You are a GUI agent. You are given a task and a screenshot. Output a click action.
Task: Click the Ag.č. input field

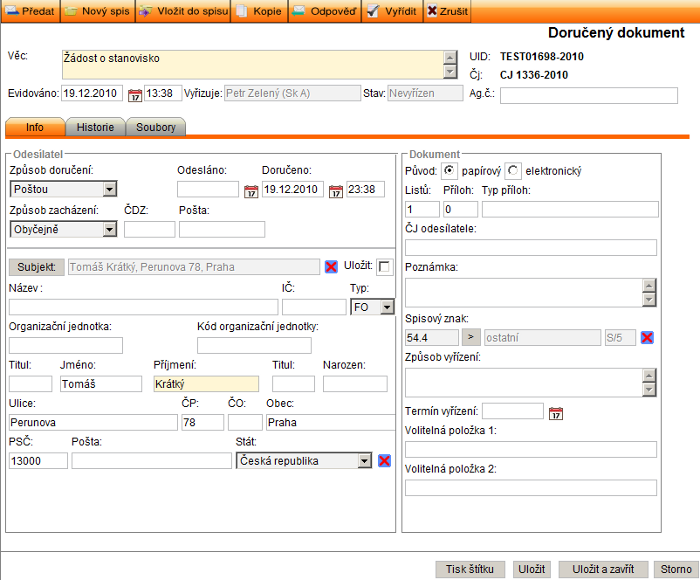(x=589, y=96)
